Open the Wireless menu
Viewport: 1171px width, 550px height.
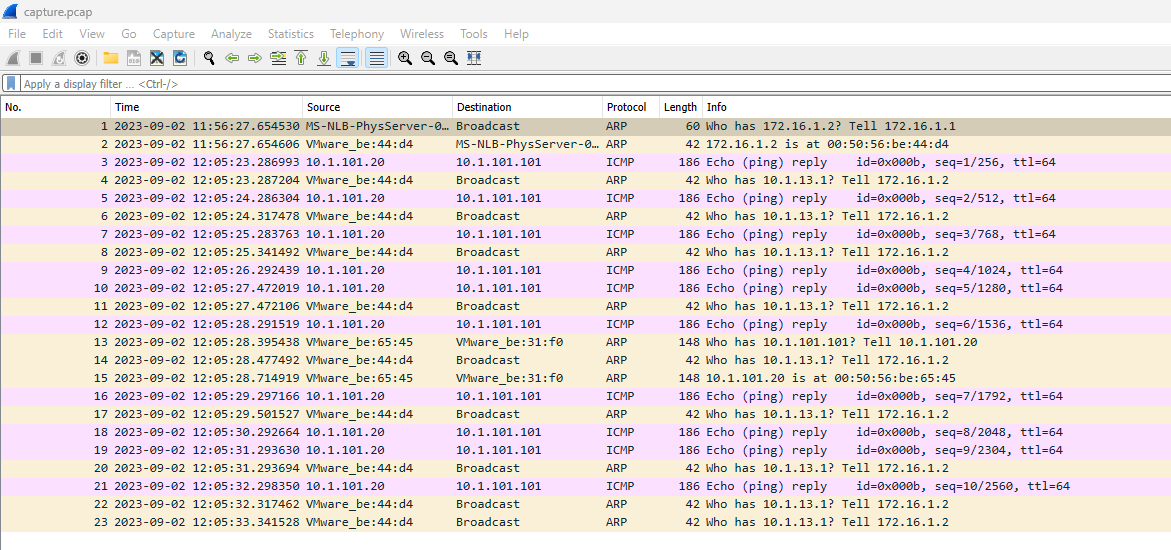pos(422,34)
